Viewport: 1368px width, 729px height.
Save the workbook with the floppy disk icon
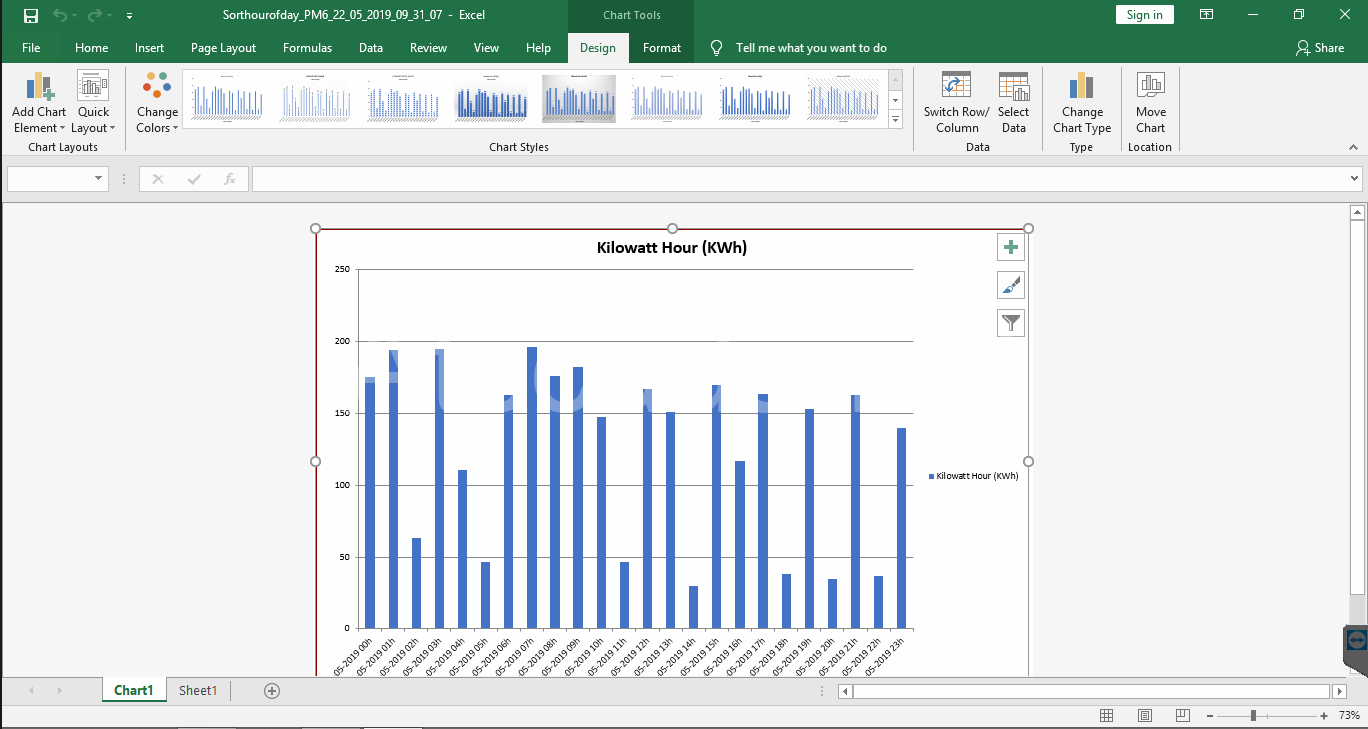[x=31, y=15]
